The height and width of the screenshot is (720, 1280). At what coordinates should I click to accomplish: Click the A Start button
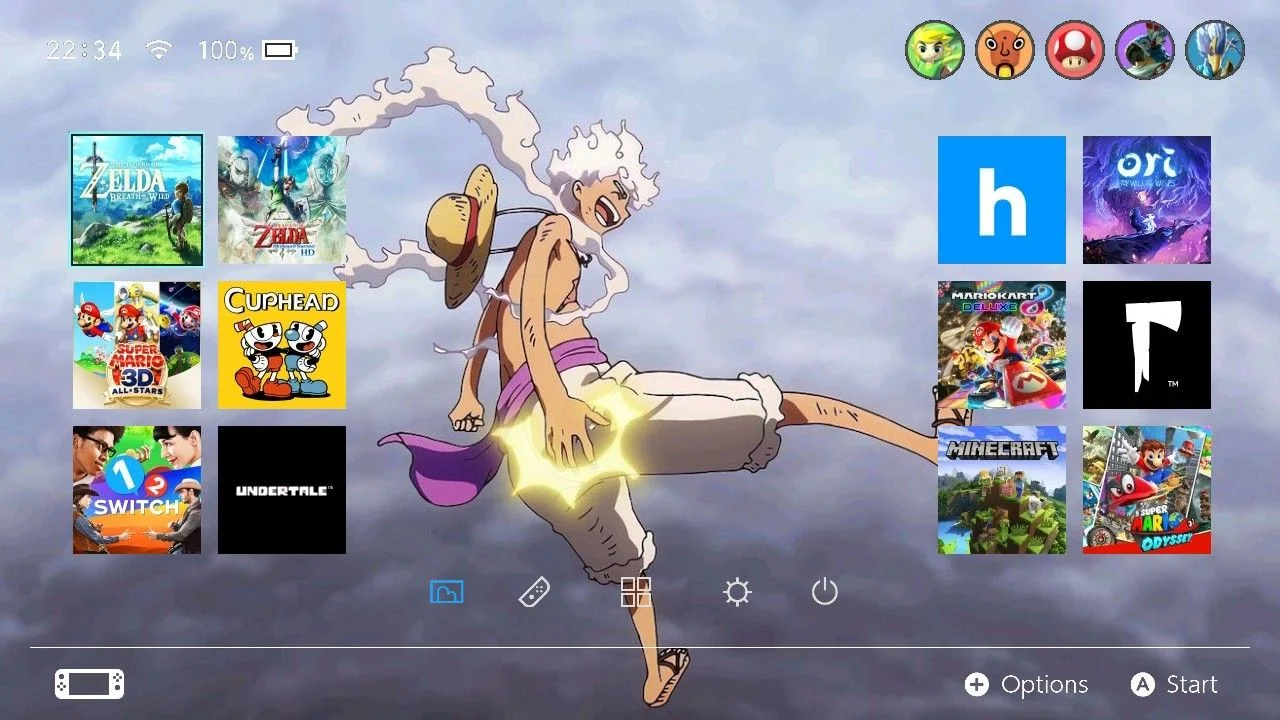coord(1174,684)
